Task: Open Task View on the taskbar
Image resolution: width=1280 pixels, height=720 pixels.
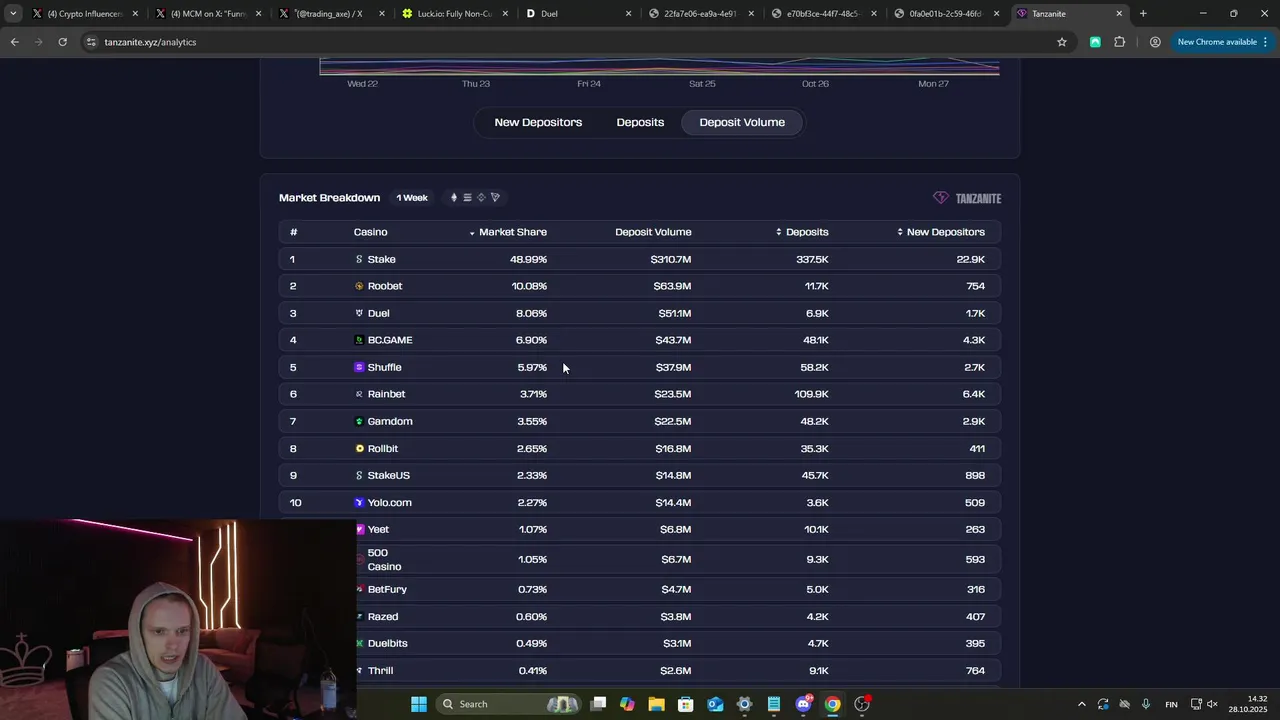Action: coord(598,704)
